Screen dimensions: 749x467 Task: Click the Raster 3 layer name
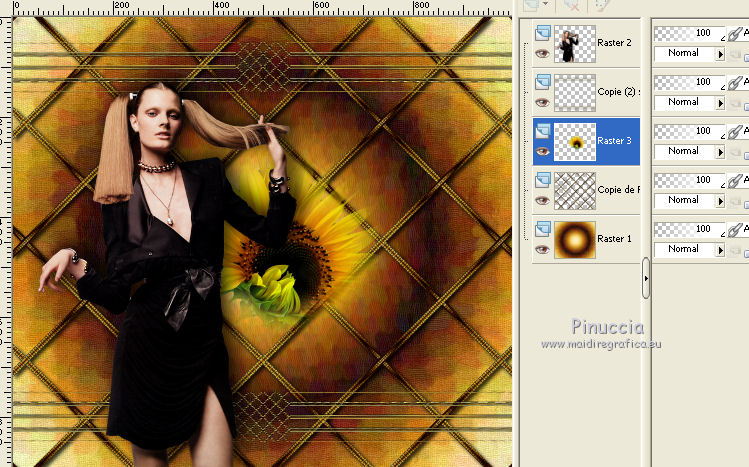click(614, 141)
